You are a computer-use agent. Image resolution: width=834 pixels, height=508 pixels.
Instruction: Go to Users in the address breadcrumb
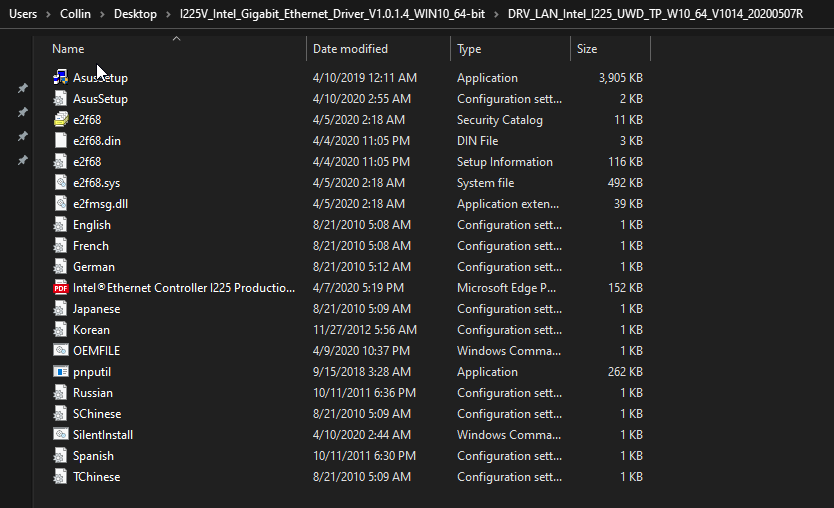(23, 14)
